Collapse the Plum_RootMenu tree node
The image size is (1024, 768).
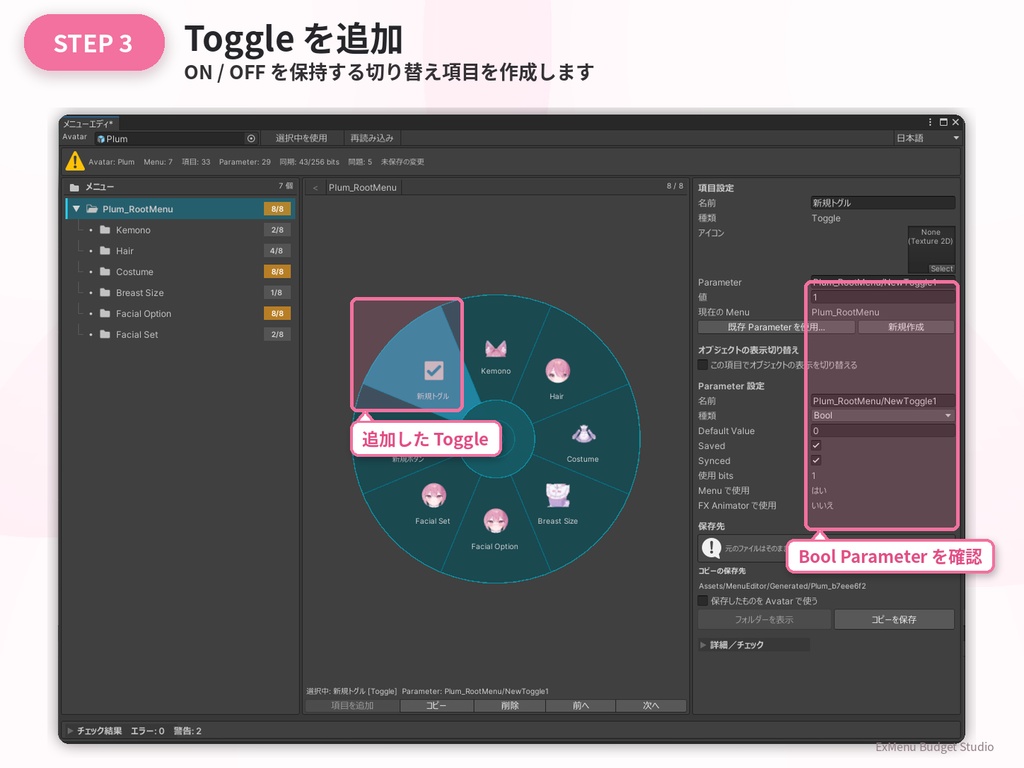coord(76,209)
